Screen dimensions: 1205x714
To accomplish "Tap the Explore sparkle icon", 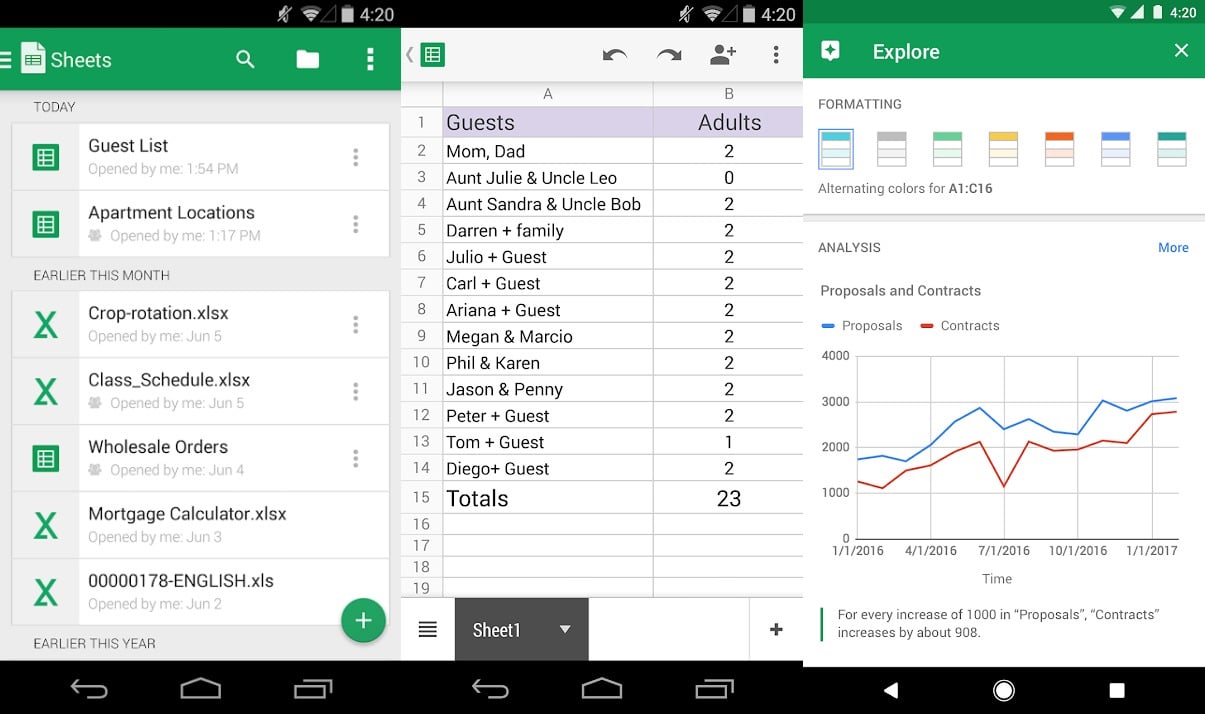I will pyautogui.click(x=830, y=51).
